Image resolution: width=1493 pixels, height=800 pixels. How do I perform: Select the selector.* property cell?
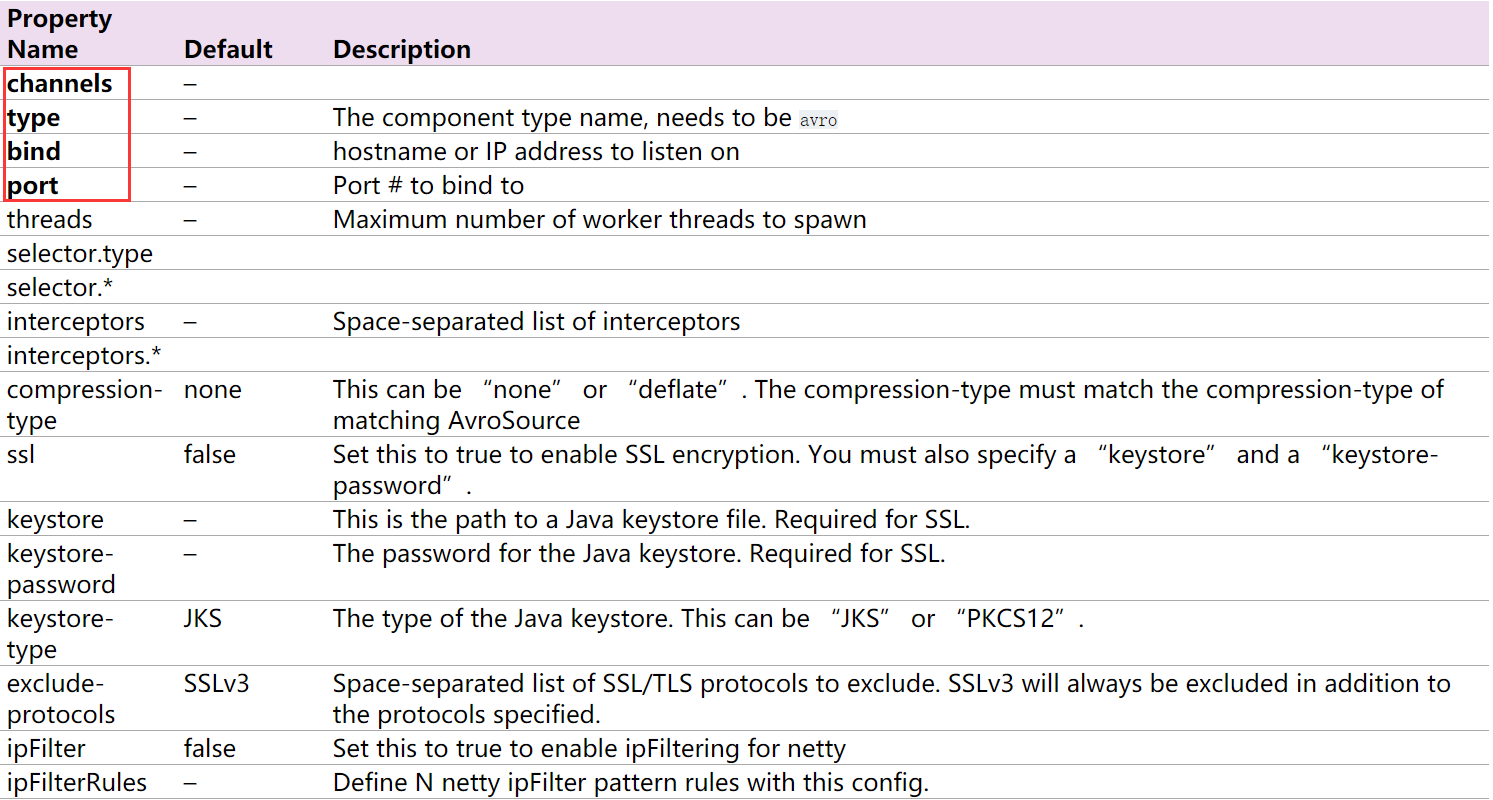click(58, 287)
